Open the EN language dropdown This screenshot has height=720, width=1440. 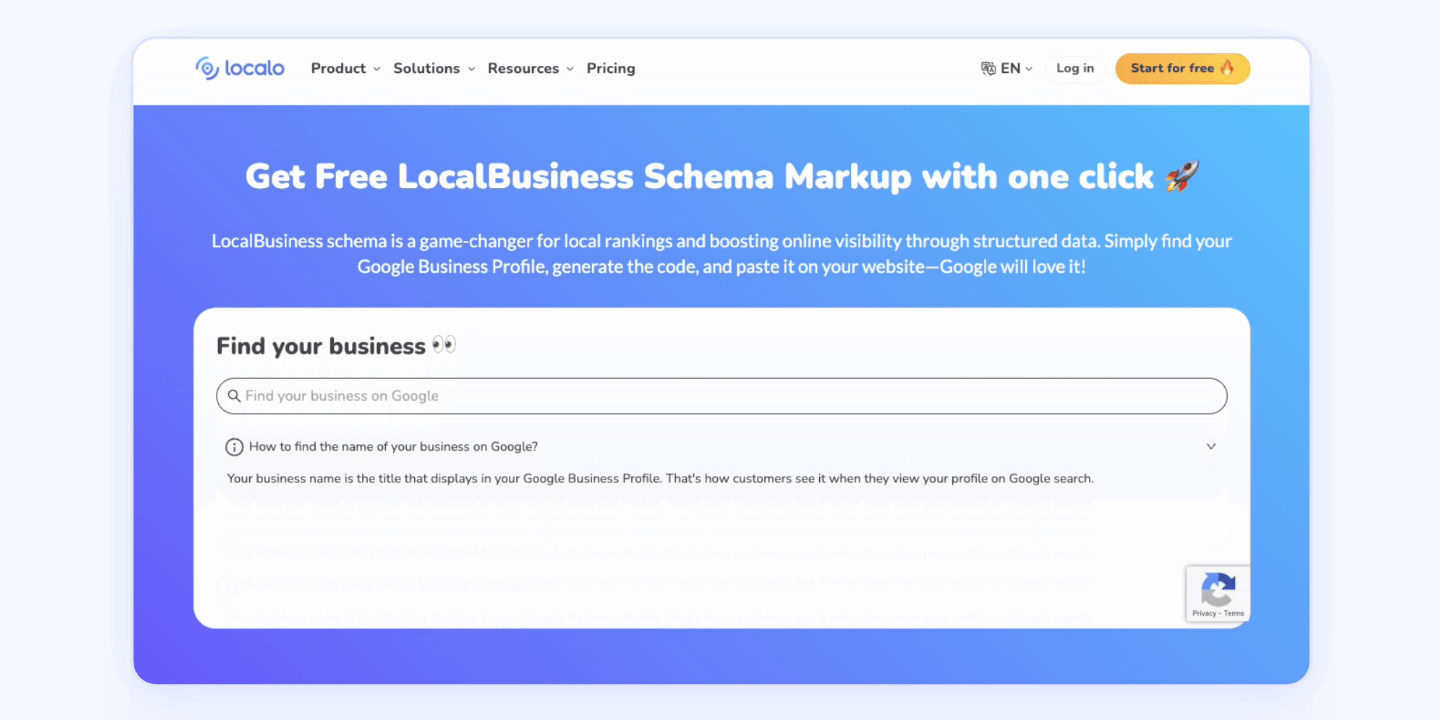pyautogui.click(x=1007, y=68)
